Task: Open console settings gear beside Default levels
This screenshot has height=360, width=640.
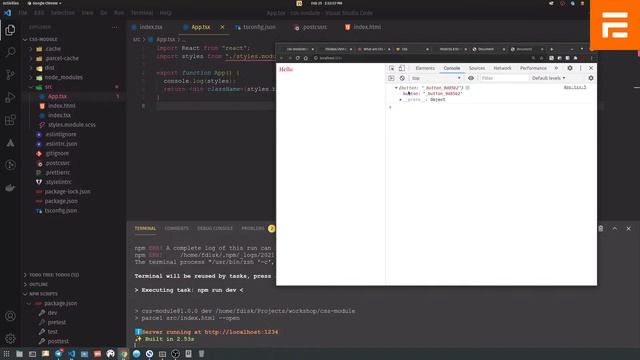Action: 591,78
